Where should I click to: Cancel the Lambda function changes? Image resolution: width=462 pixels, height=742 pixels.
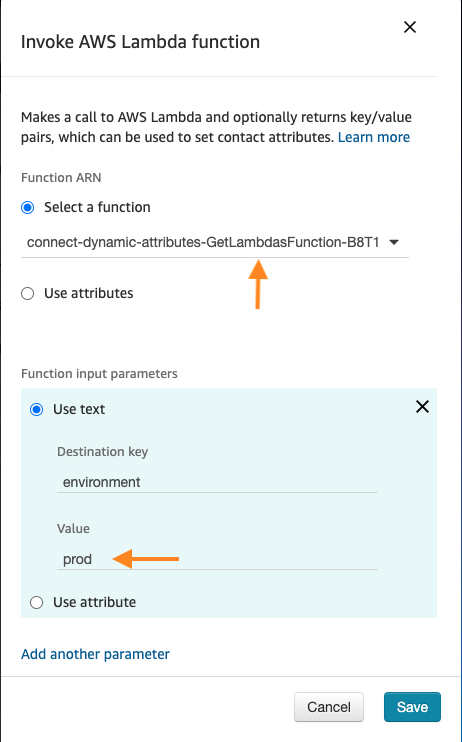point(329,707)
